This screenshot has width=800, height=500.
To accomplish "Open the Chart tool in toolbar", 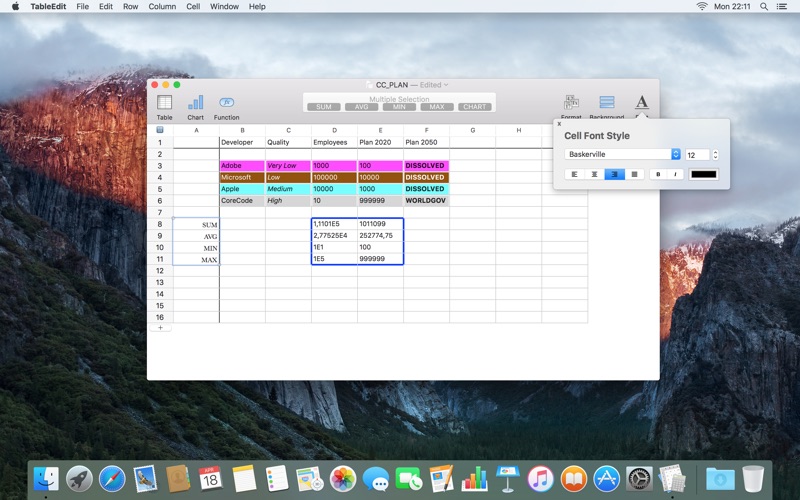I will [x=195, y=103].
